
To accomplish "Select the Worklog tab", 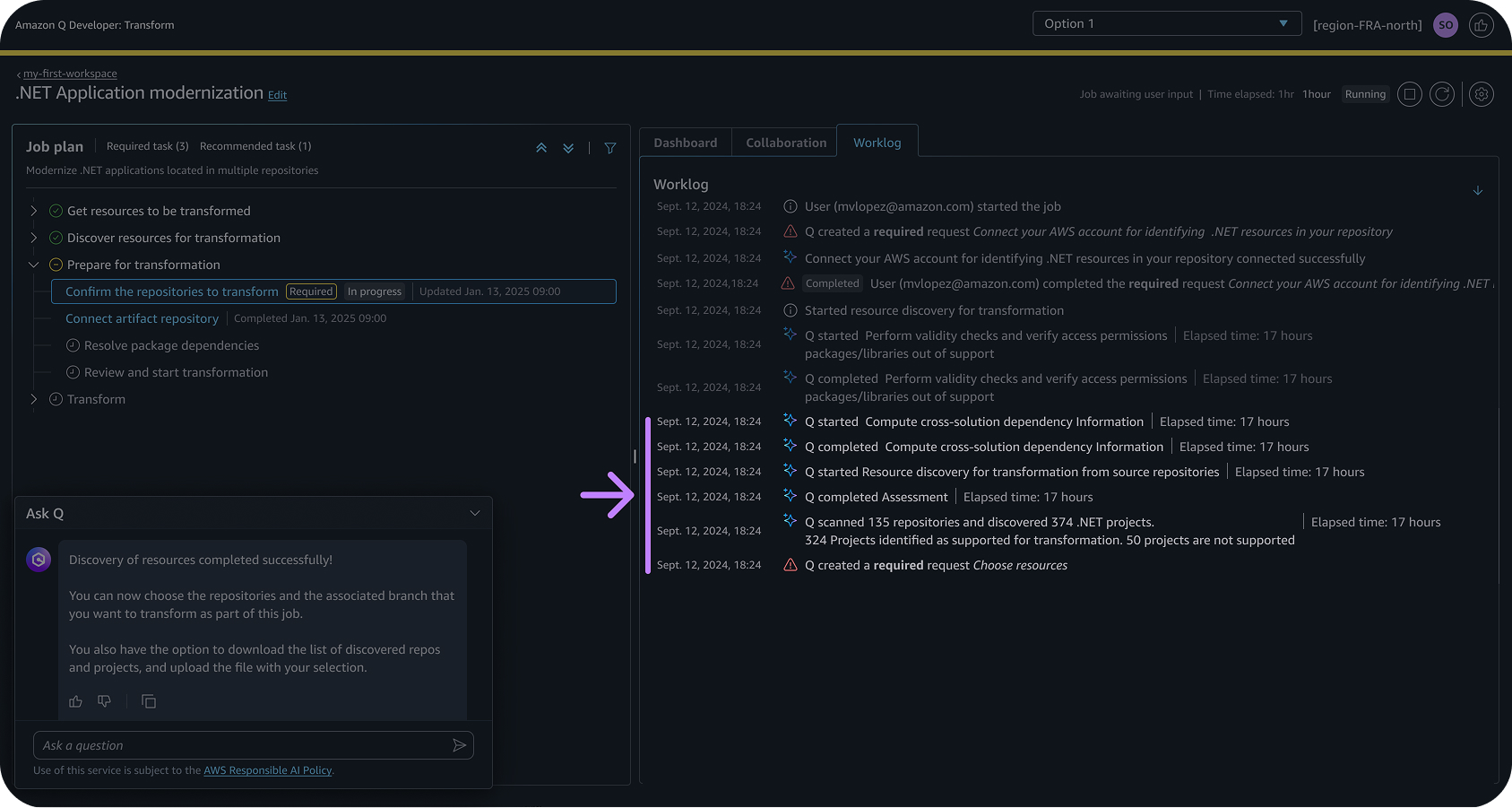I will (877, 143).
